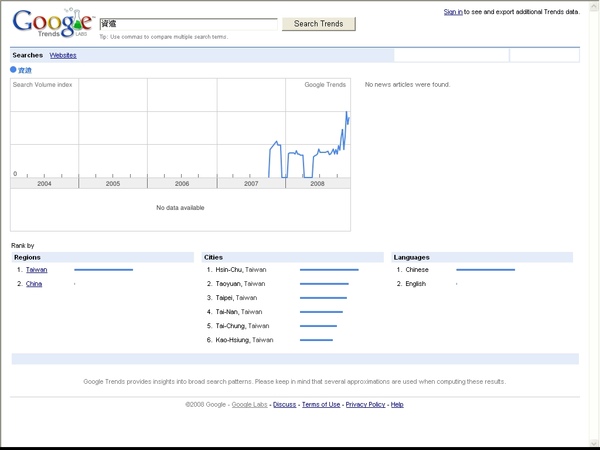Open the Privacy Policy link
This screenshot has width=600, height=450.
point(365,404)
